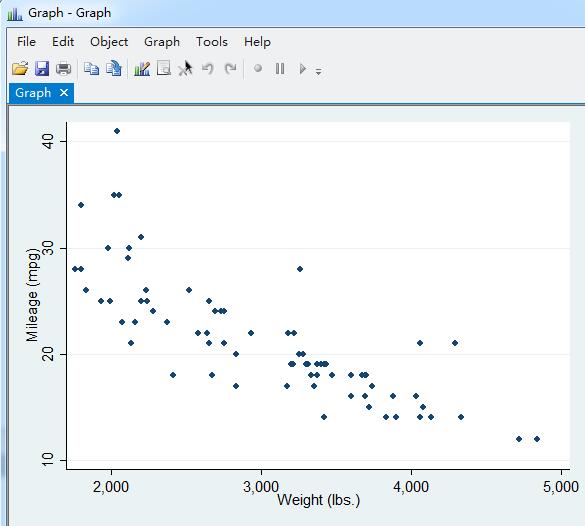This screenshot has height=526, width=585.
Task: Open the Object menu
Action: (109, 42)
